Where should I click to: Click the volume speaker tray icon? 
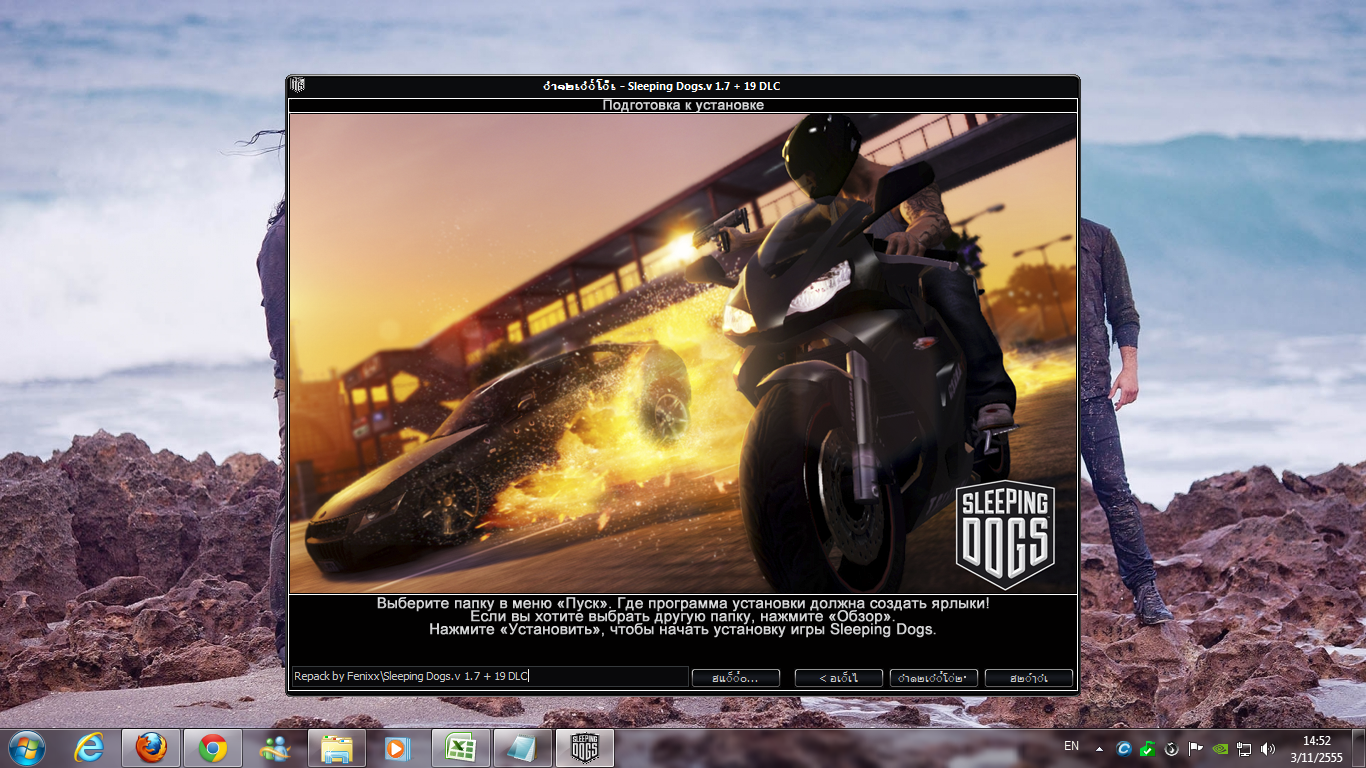(1268, 748)
